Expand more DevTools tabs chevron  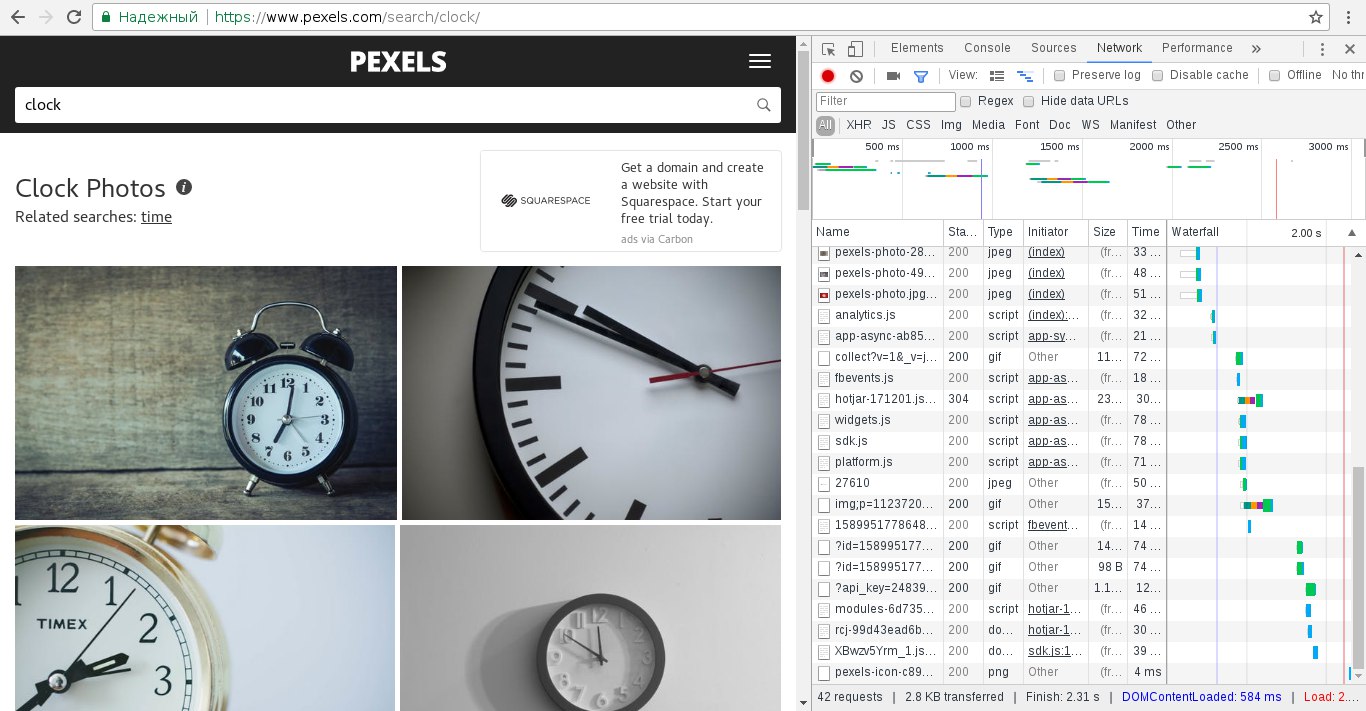pos(1256,49)
